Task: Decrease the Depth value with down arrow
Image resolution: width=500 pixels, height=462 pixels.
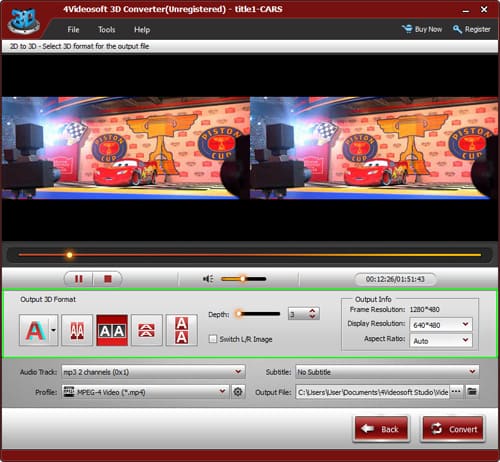Action: [312, 316]
